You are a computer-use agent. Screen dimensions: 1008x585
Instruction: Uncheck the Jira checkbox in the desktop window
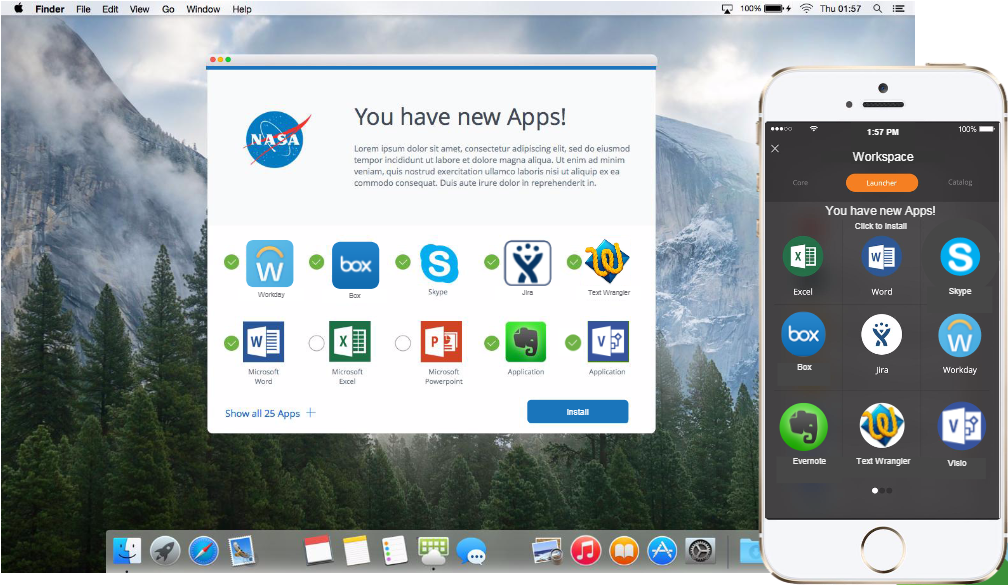[492, 262]
